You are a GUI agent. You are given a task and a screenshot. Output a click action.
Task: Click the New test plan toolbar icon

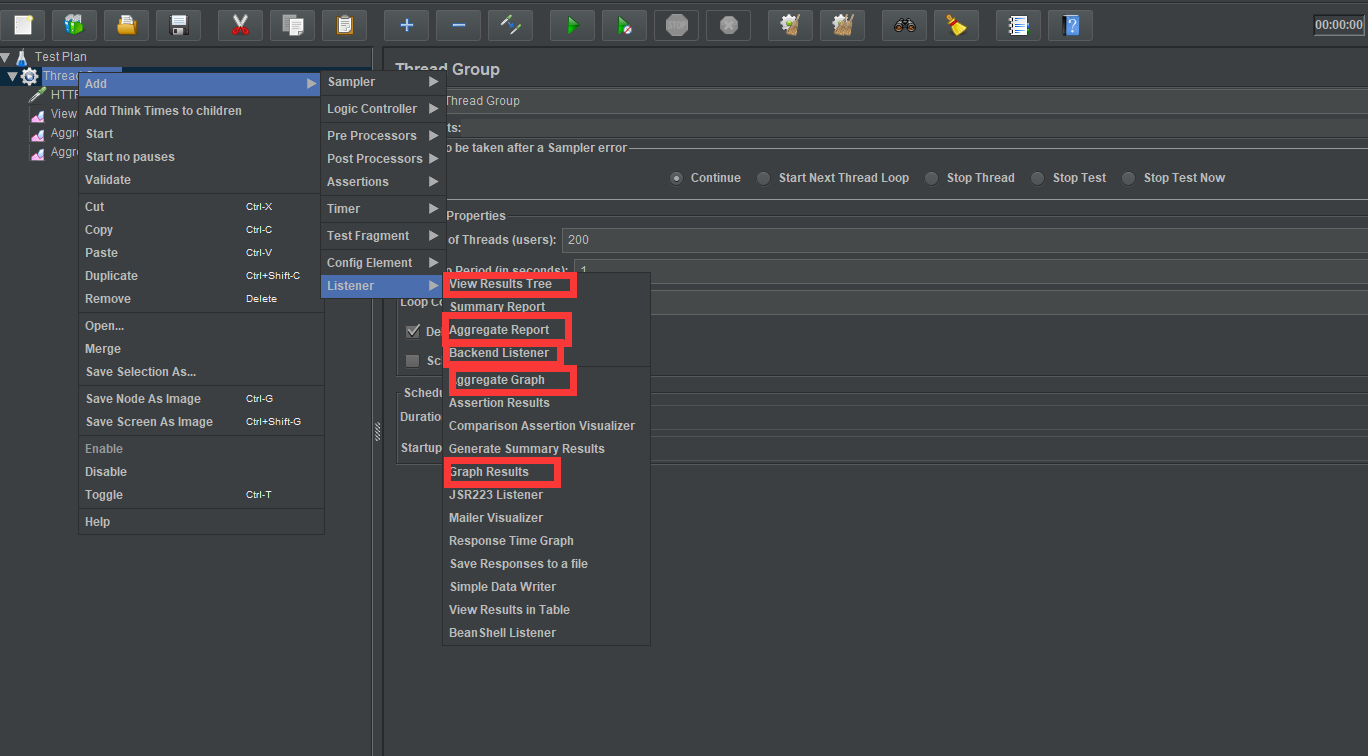pos(22,25)
